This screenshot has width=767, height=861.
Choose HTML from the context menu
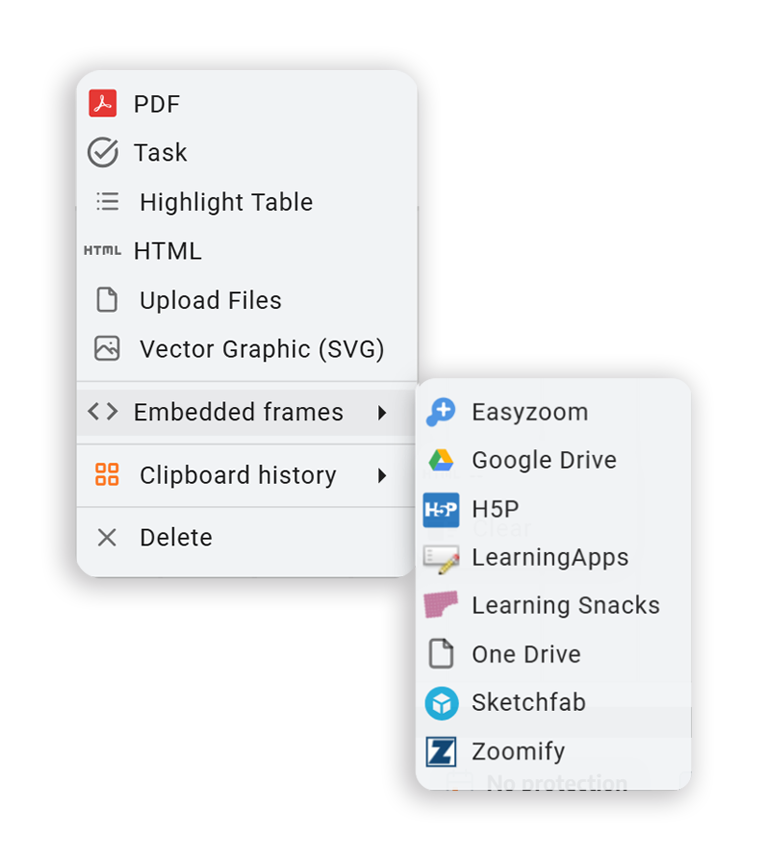(x=167, y=251)
